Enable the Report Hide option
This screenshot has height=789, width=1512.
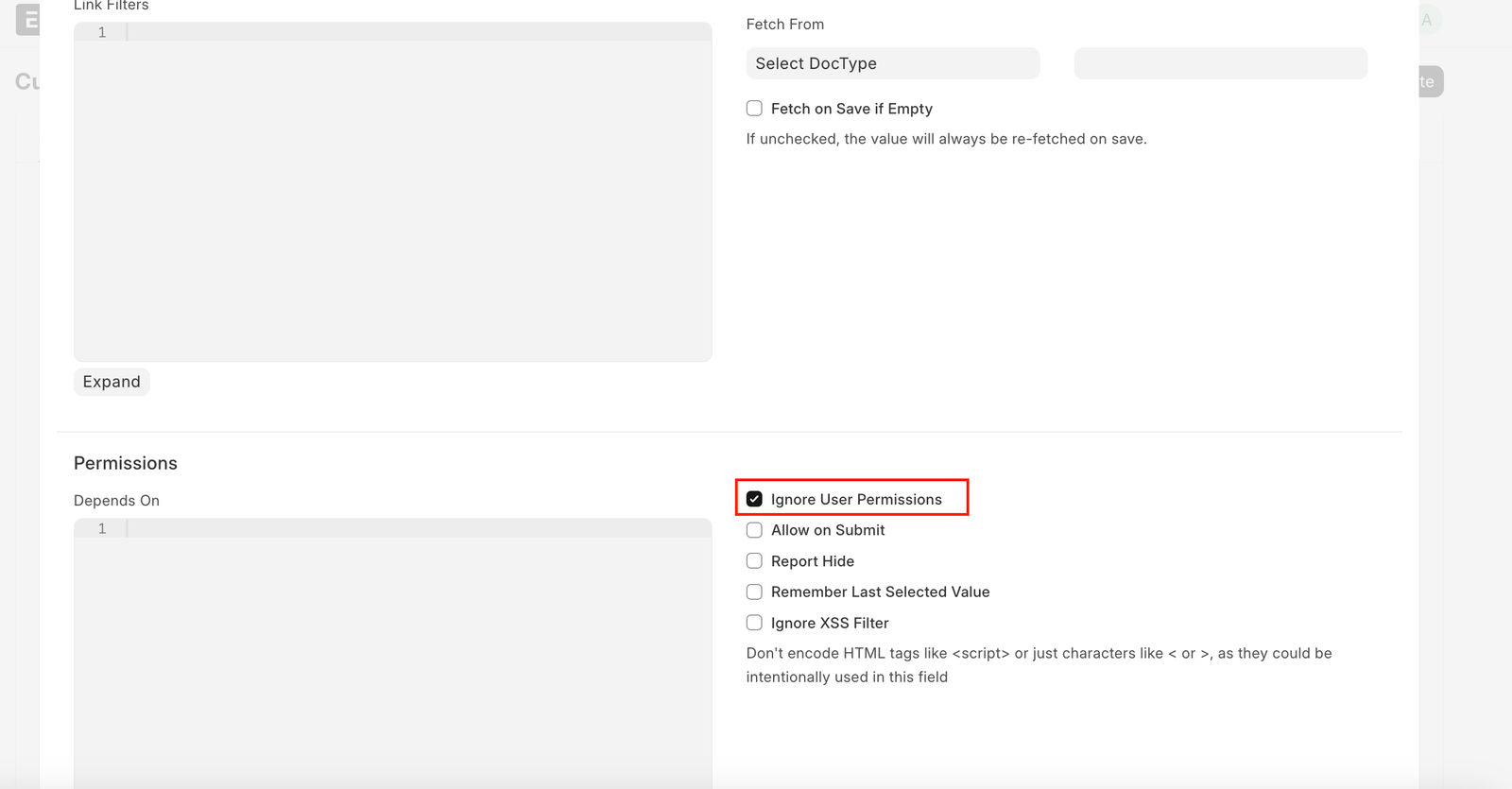coord(754,561)
